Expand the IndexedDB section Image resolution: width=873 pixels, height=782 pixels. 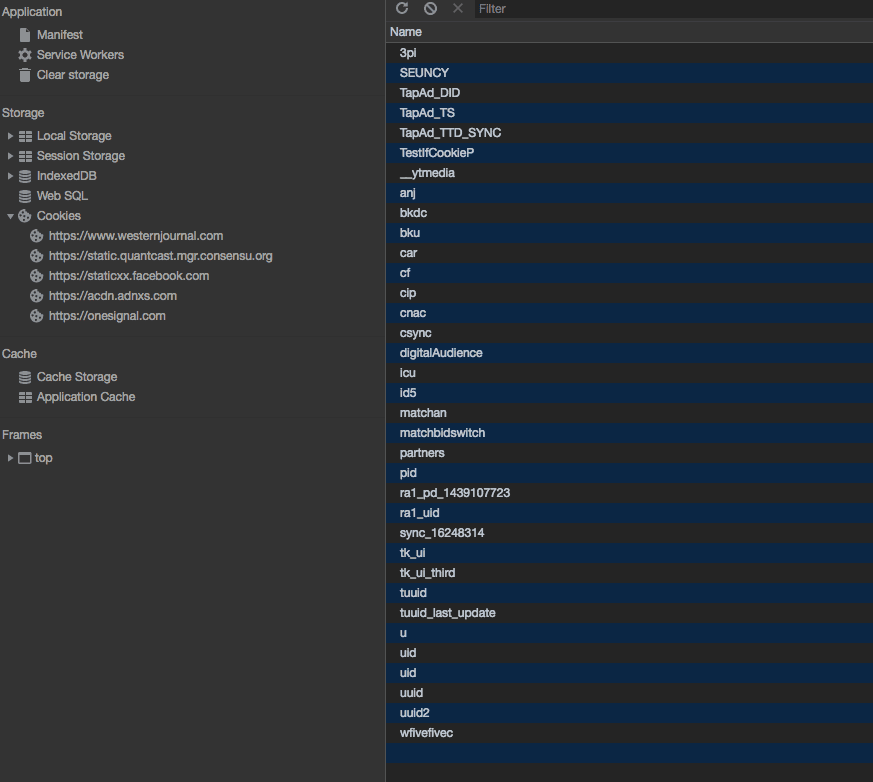point(10,176)
